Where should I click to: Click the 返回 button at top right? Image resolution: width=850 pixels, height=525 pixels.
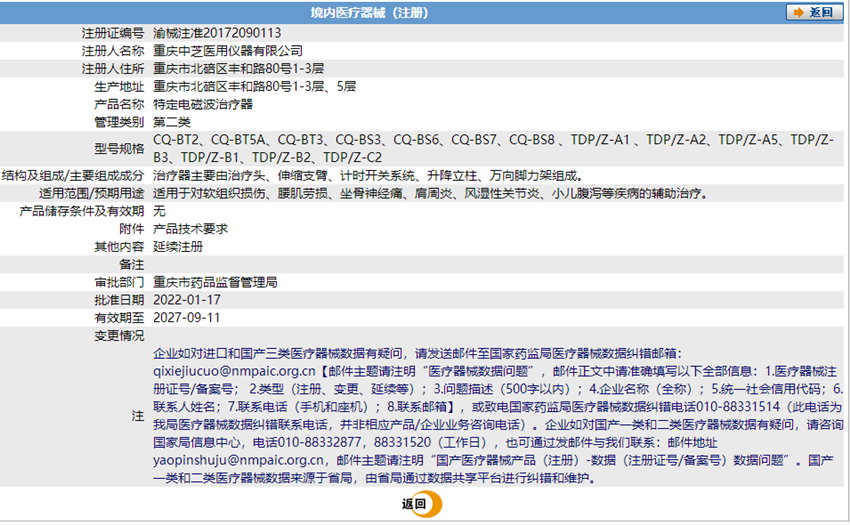point(814,12)
